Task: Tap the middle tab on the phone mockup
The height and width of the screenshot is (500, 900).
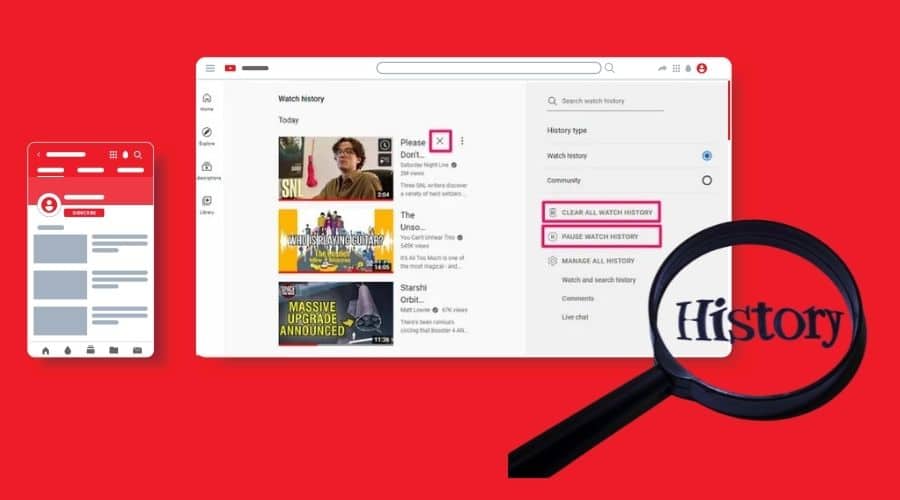Action: tap(91, 170)
